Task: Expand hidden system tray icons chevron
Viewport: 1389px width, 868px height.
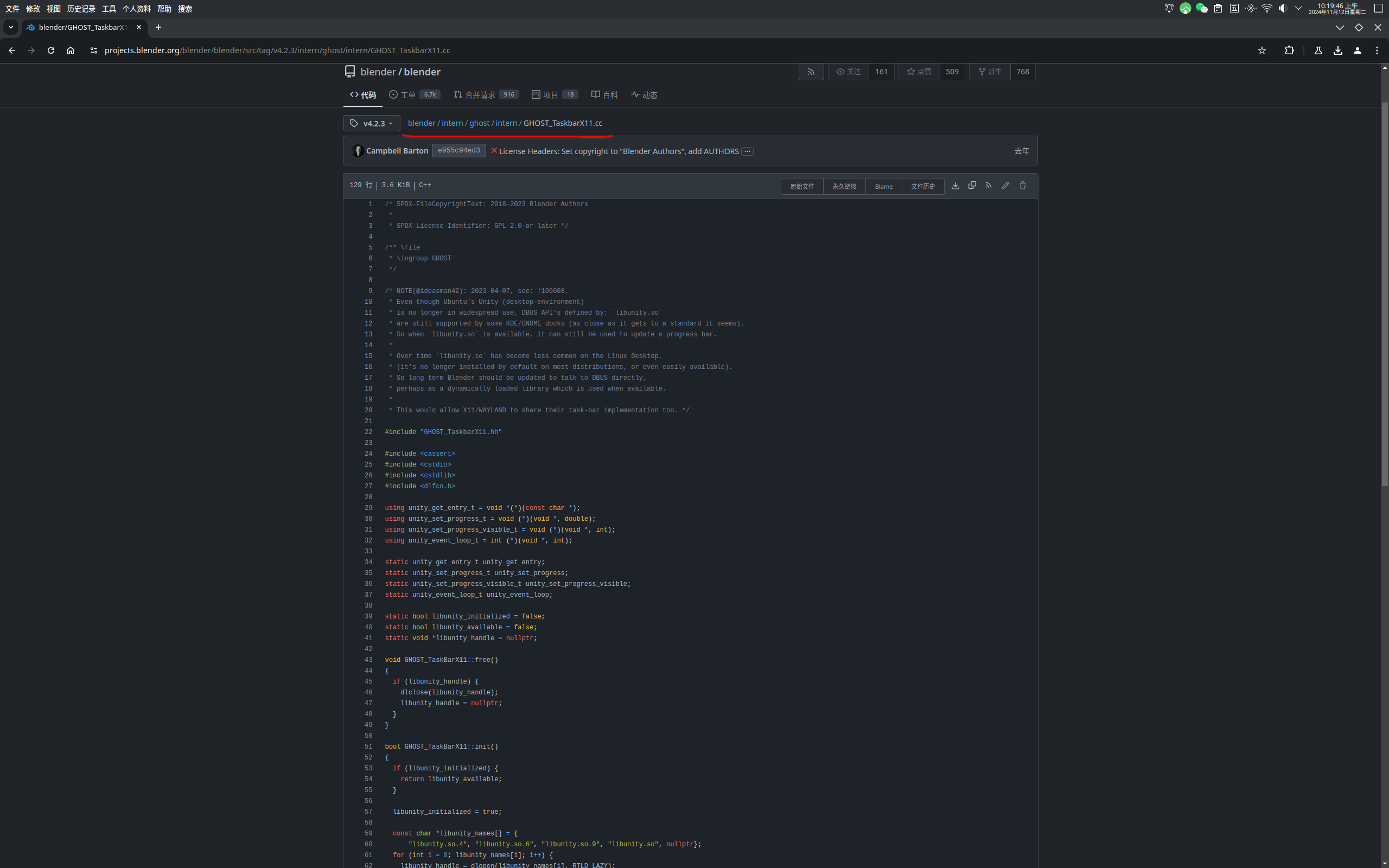Action: [1298, 8]
